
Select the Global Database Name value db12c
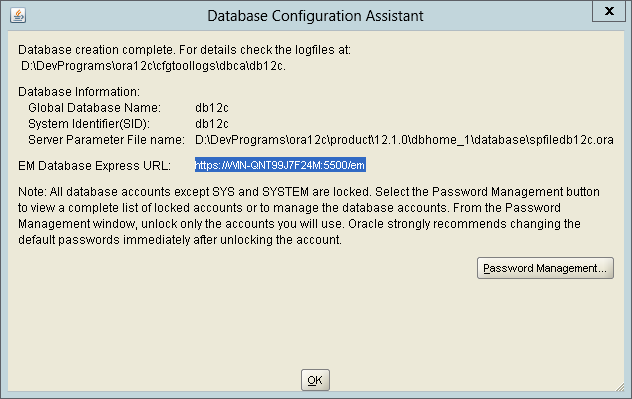pyautogui.click(x=212, y=108)
